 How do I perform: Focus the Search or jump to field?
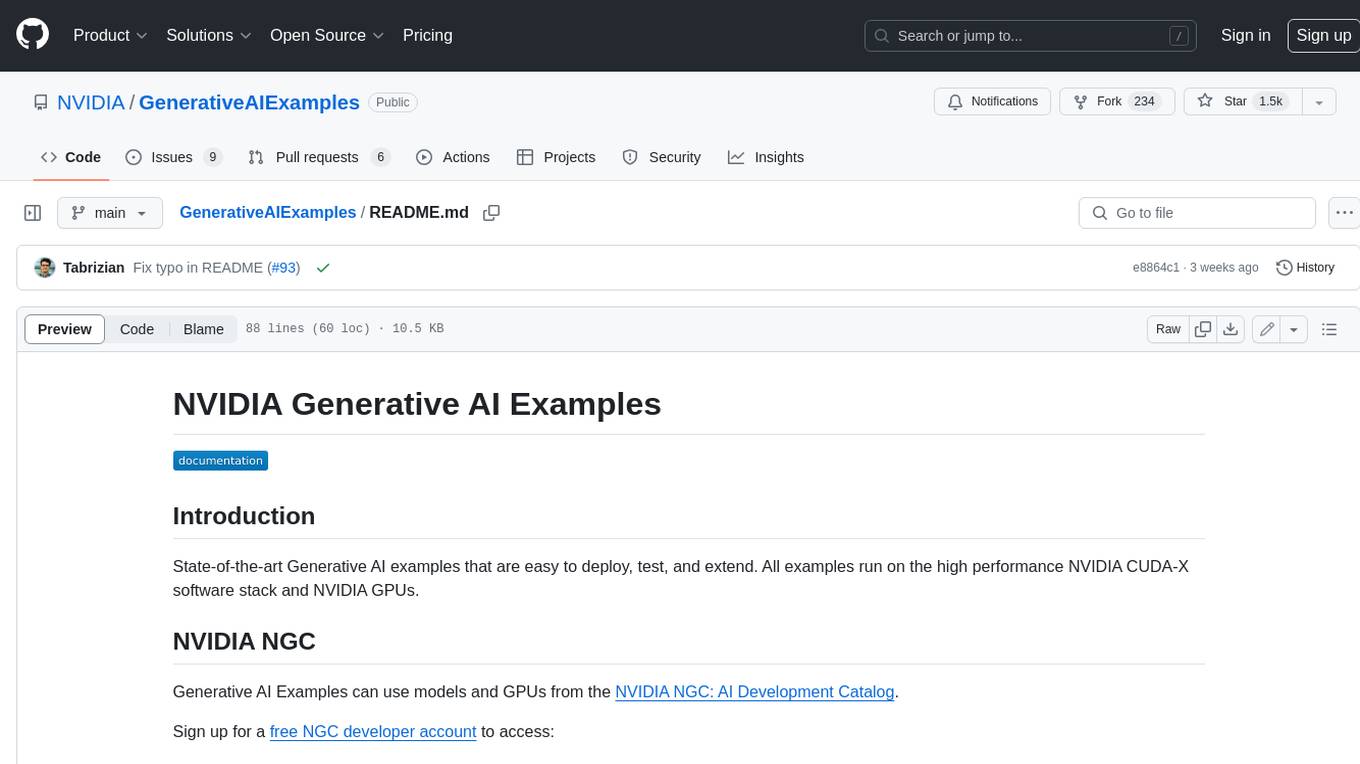coord(1030,35)
